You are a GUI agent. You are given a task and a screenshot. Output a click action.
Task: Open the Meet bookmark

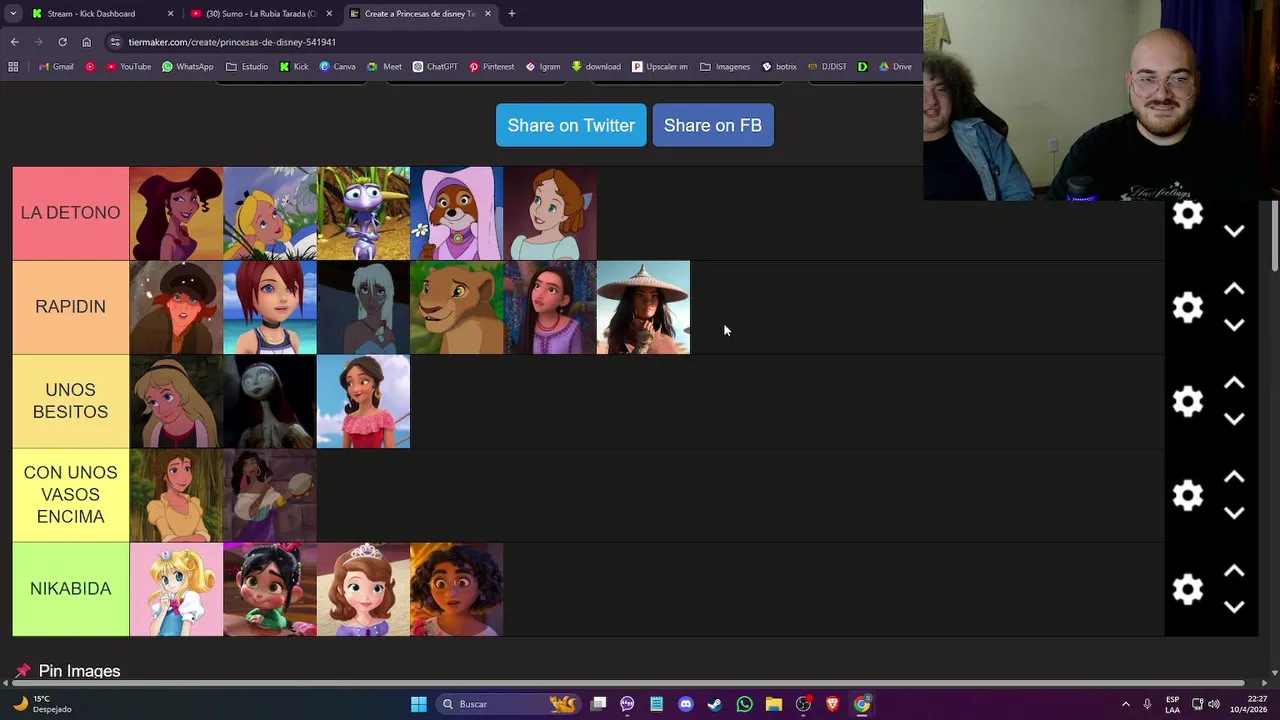[x=385, y=67]
